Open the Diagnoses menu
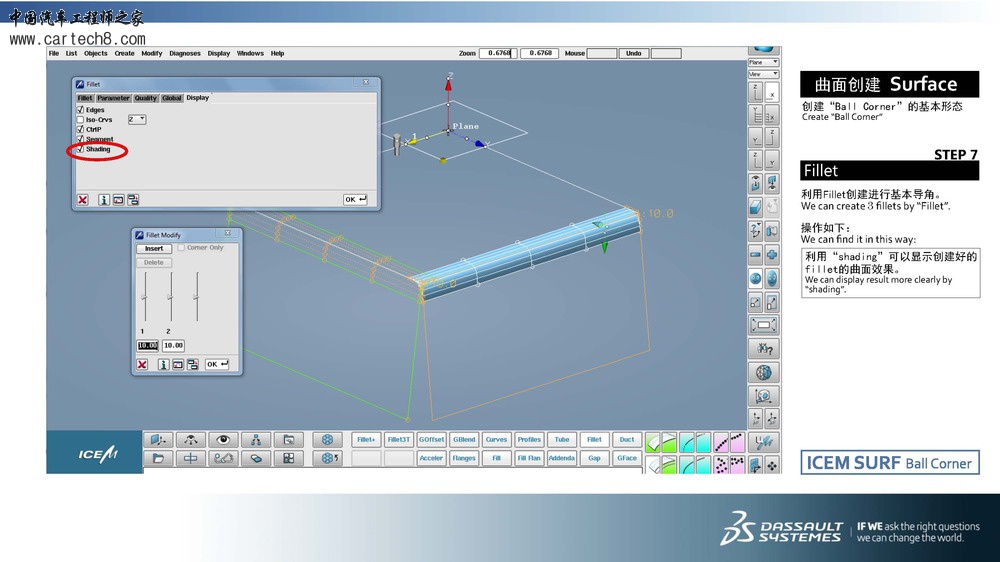 point(185,53)
